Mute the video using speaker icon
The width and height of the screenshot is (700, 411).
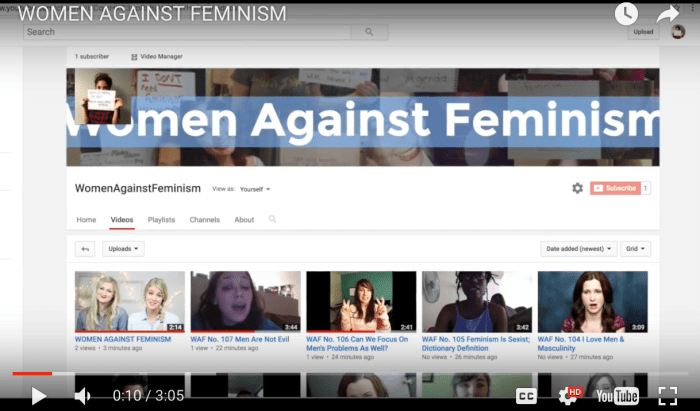82,395
